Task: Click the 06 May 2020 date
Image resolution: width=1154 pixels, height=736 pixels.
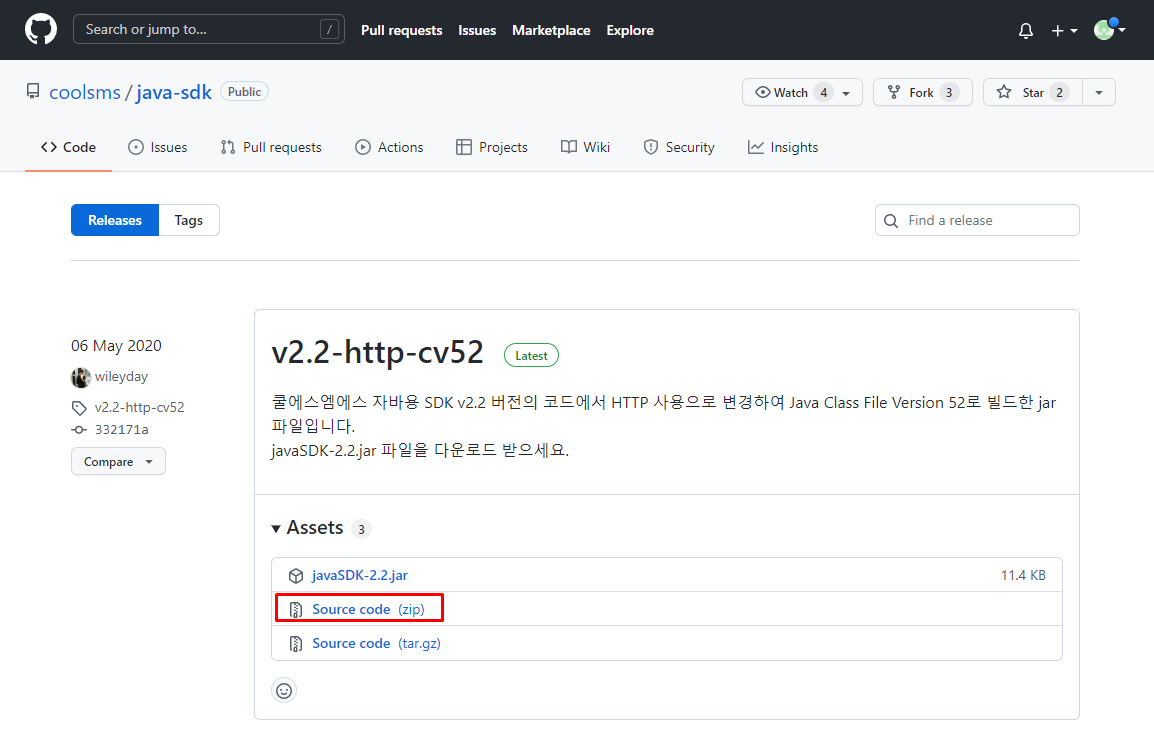Action: coord(116,346)
